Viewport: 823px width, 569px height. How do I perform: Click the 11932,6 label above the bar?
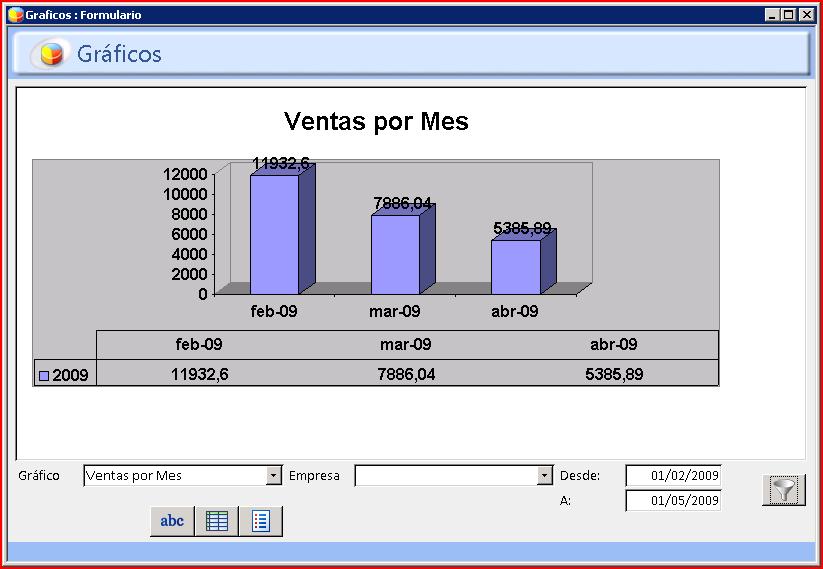(281, 164)
